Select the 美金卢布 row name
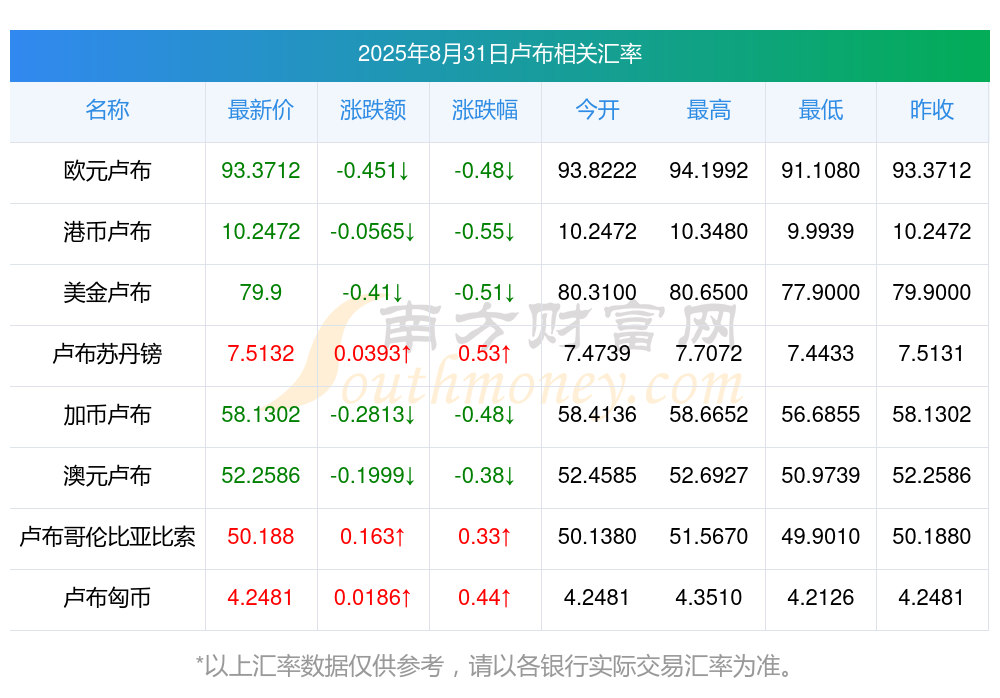1000x698 pixels. coord(107,292)
